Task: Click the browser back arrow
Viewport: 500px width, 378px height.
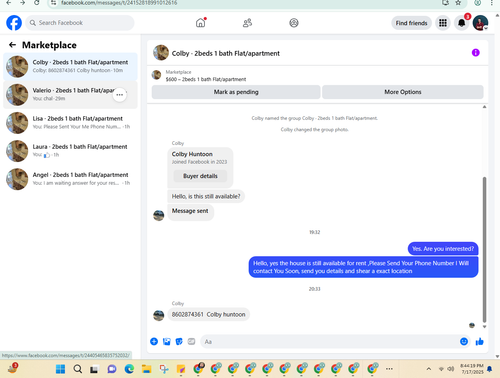Action: [x=9, y=3]
